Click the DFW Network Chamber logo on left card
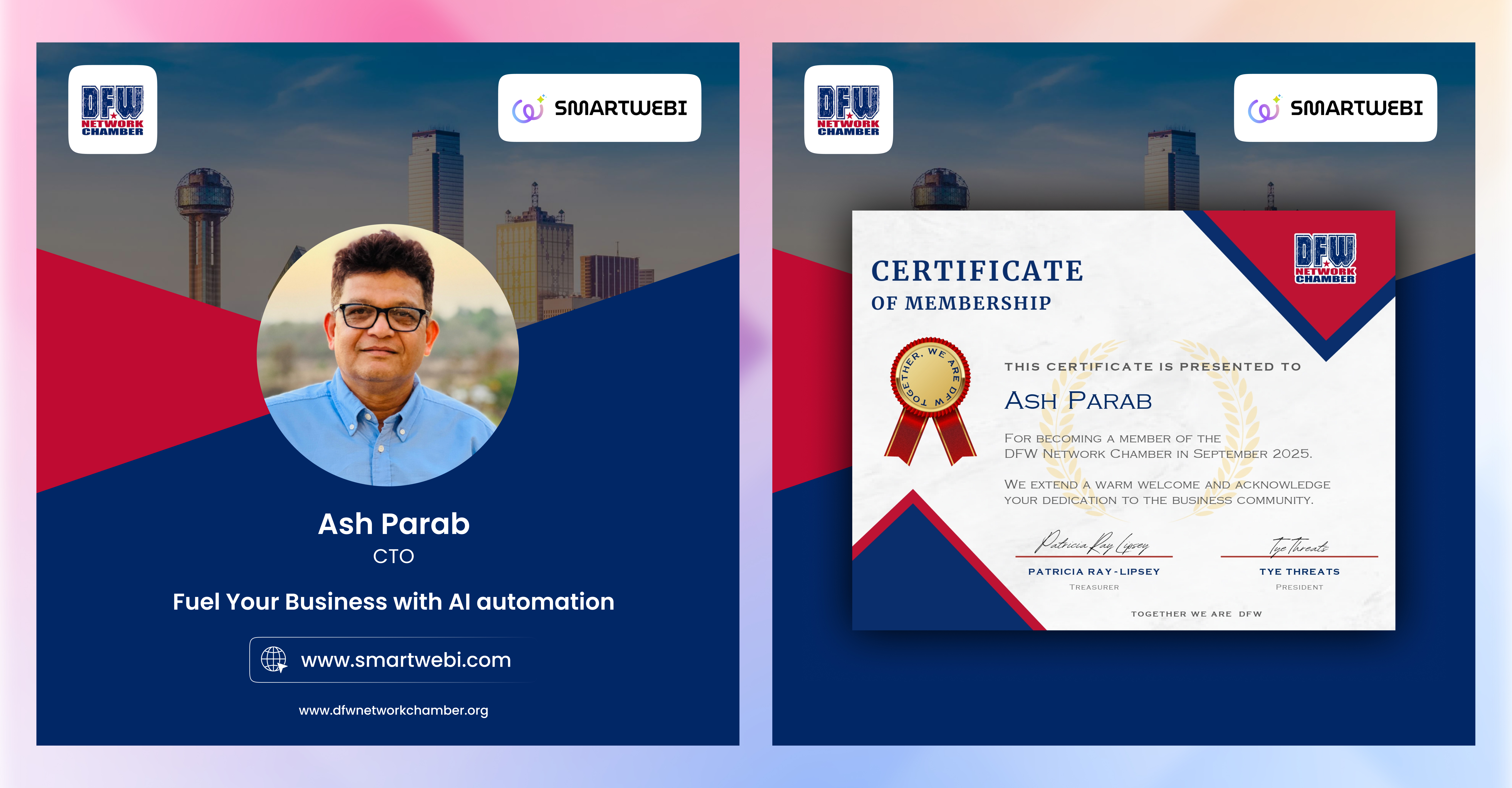Screen dimensions: 1512x788 tap(113, 110)
